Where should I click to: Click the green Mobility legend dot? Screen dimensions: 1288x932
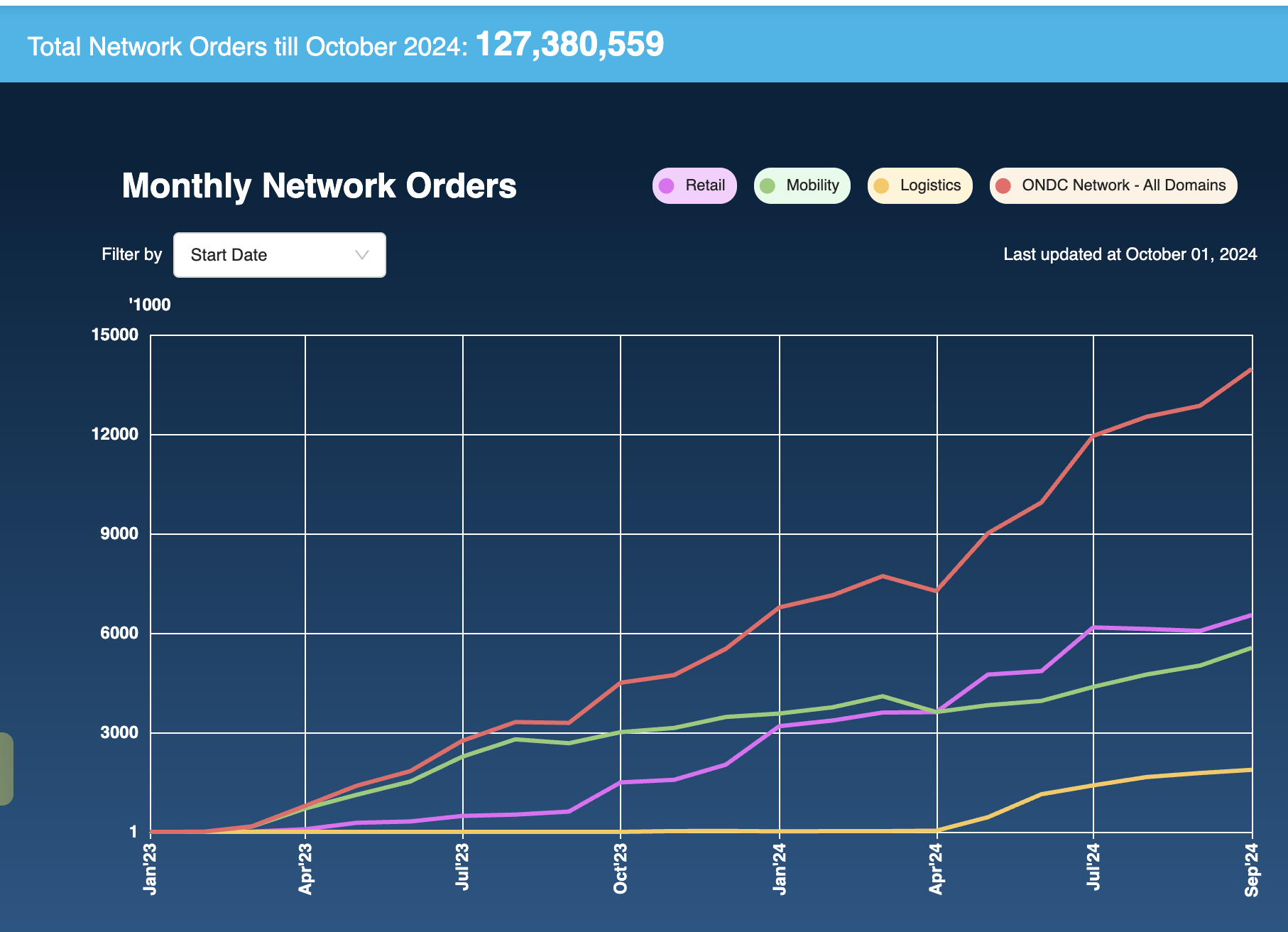768,186
